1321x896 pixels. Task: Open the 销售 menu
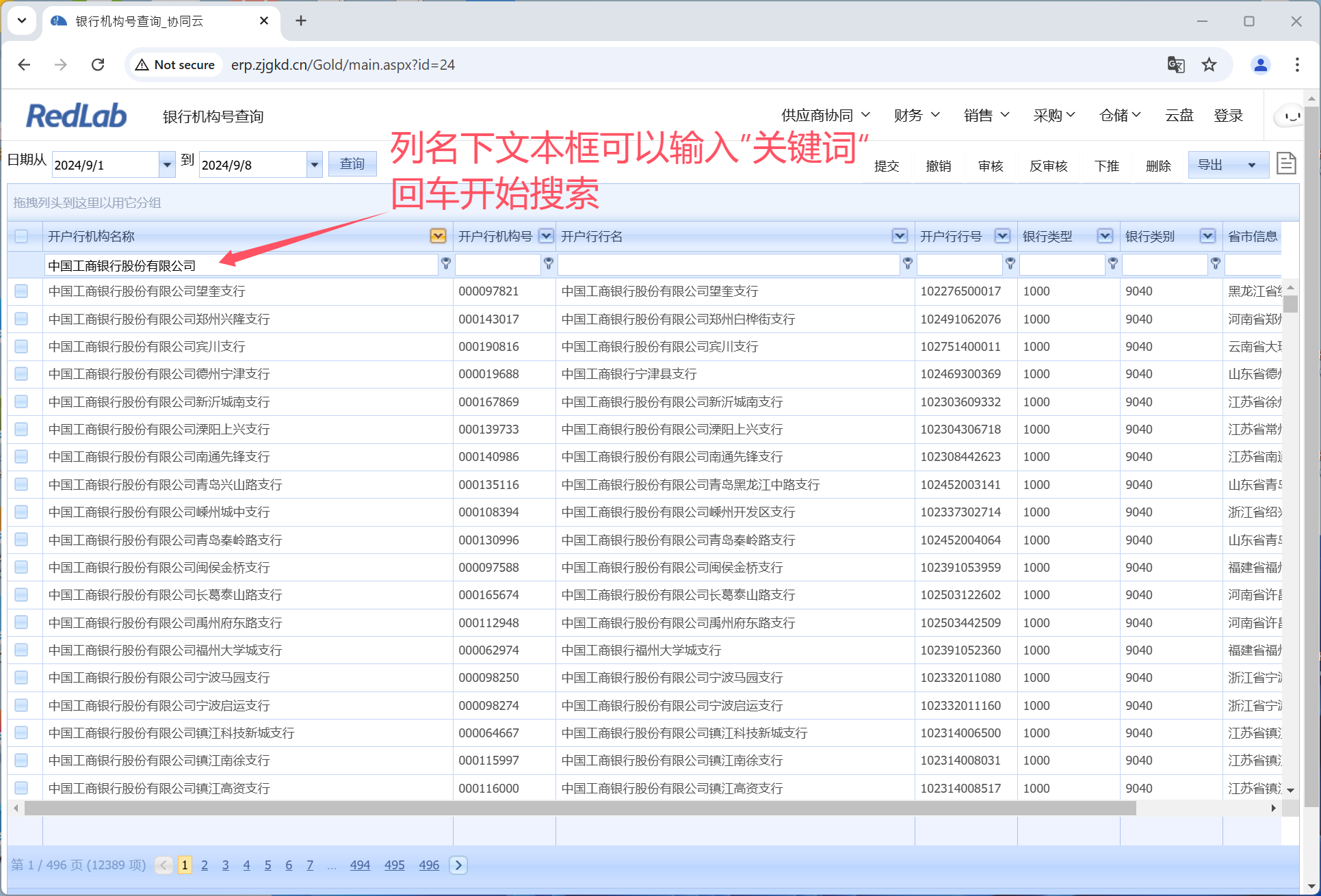(x=986, y=116)
